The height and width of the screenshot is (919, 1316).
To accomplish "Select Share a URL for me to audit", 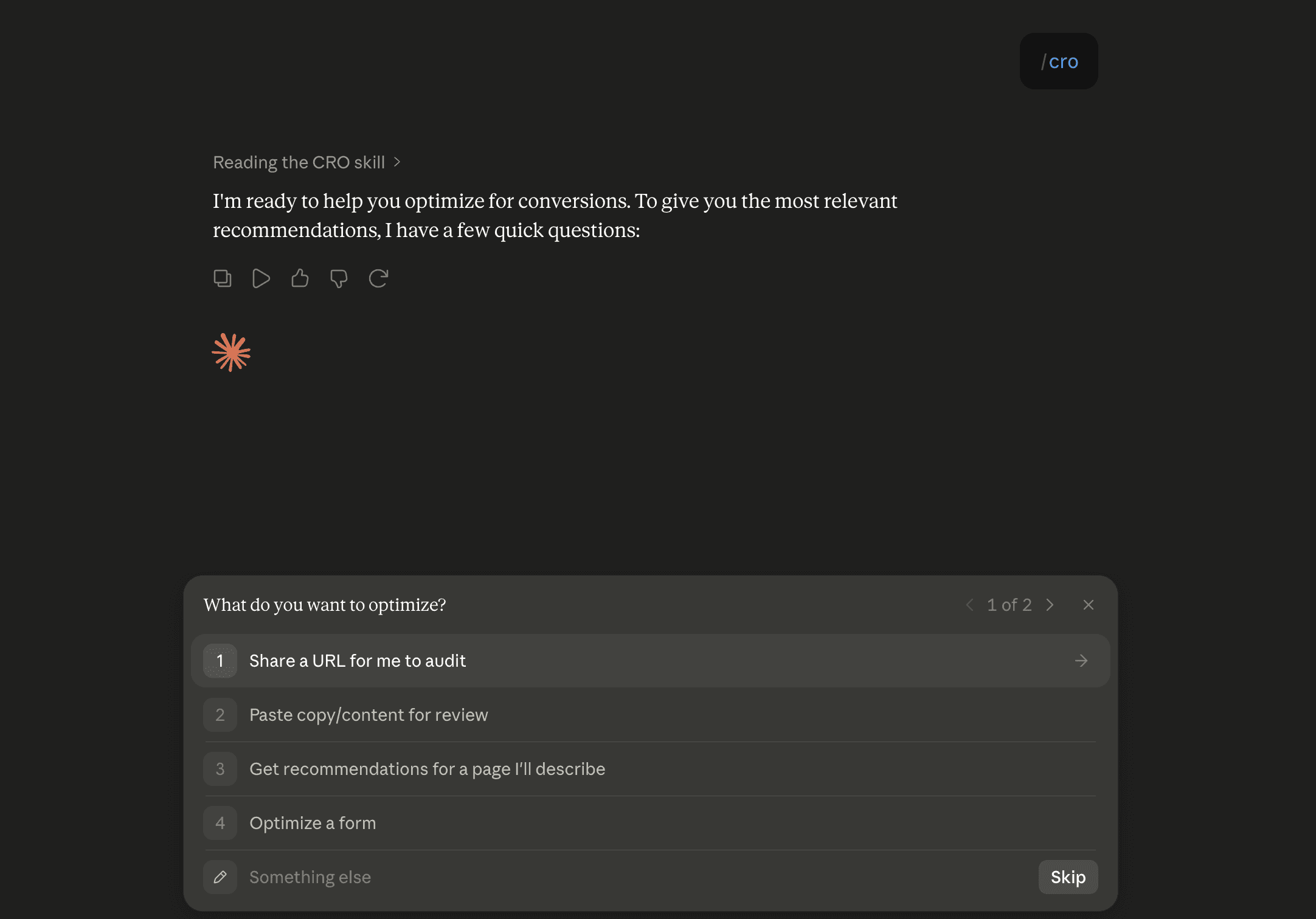I will click(x=651, y=661).
